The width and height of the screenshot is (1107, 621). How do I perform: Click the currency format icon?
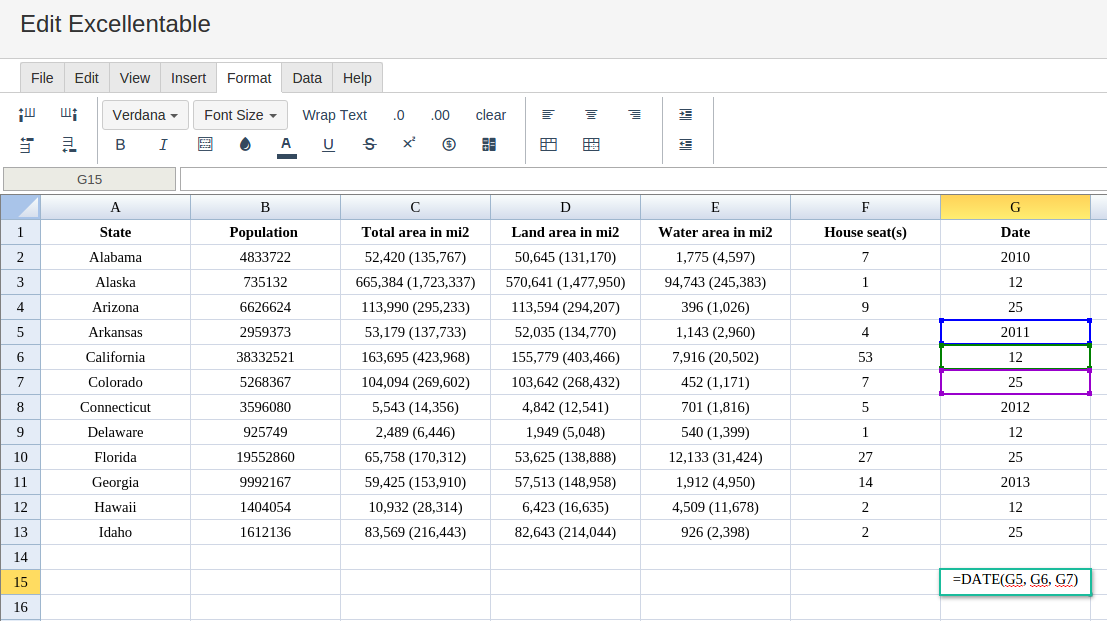click(449, 144)
